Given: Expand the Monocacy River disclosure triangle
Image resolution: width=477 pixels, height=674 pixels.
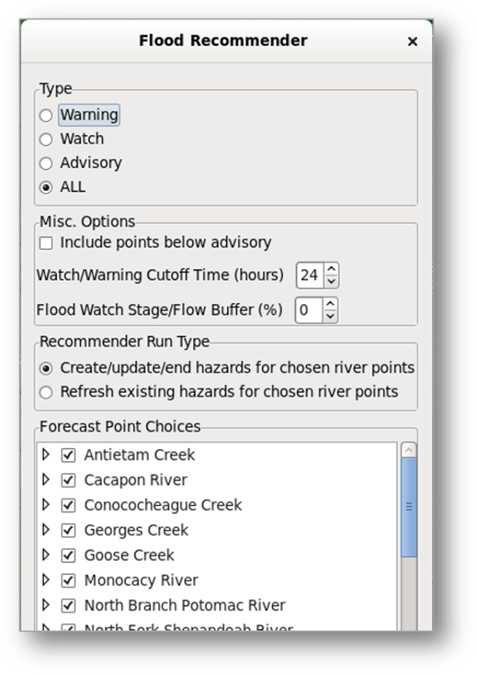Looking at the screenshot, I should coord(46,580).
